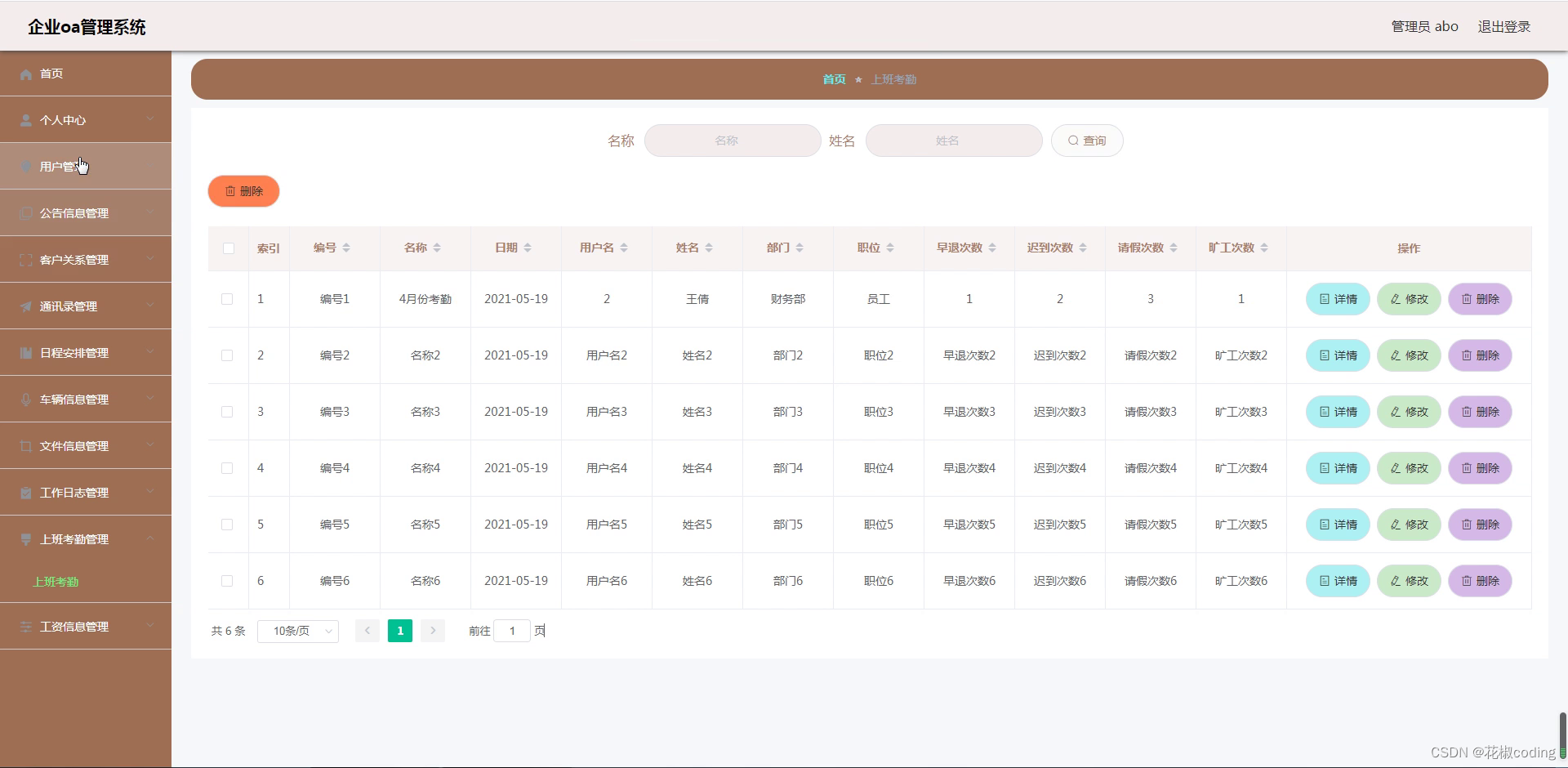Open 详情 for the 4月份考勤 row

click(1338, 299)
